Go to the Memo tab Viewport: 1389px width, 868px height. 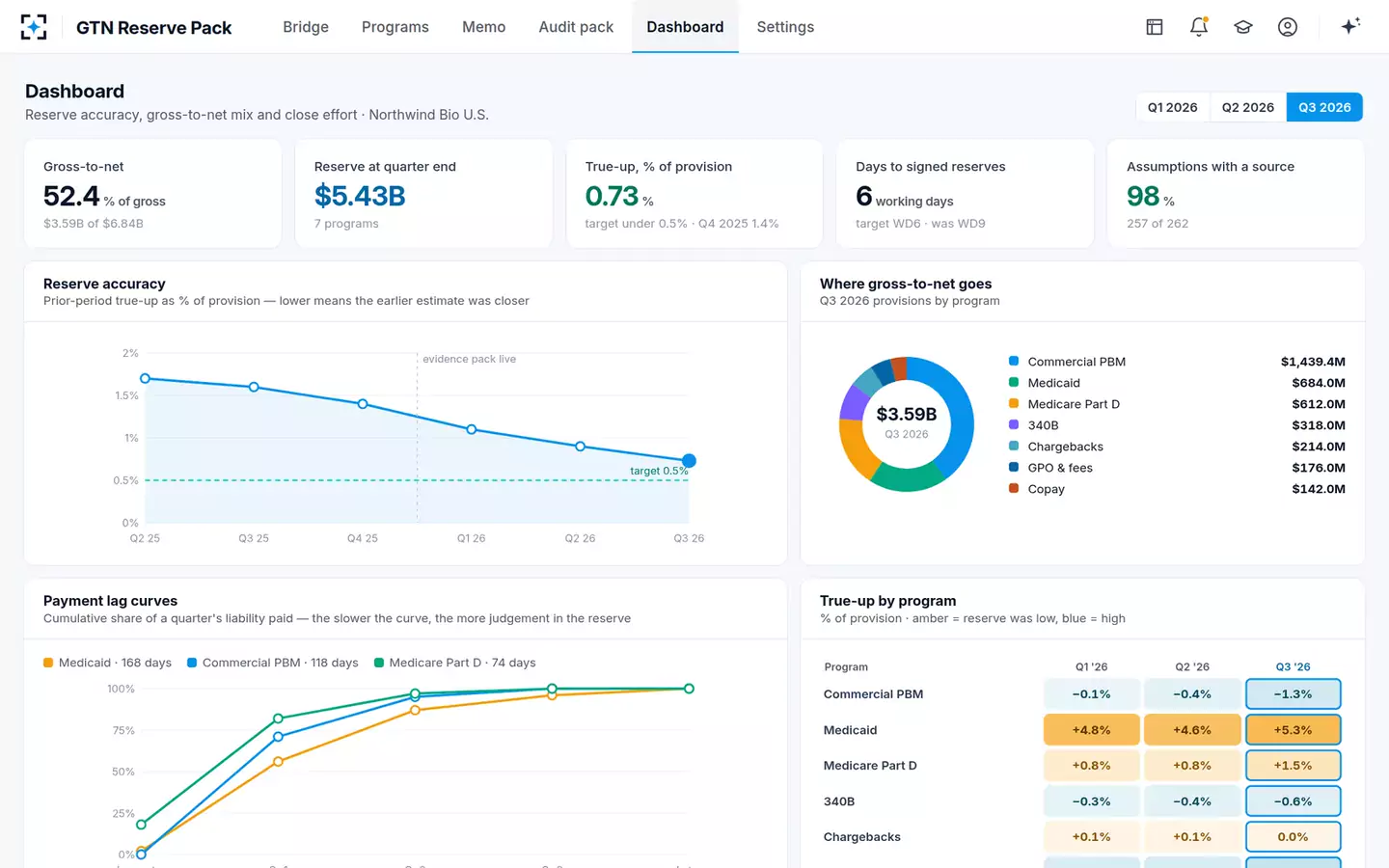point(483,27)
